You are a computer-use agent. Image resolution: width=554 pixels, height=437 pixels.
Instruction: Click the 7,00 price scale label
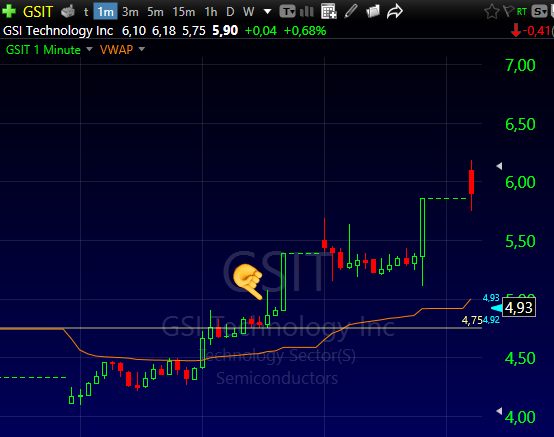(520, 65)
